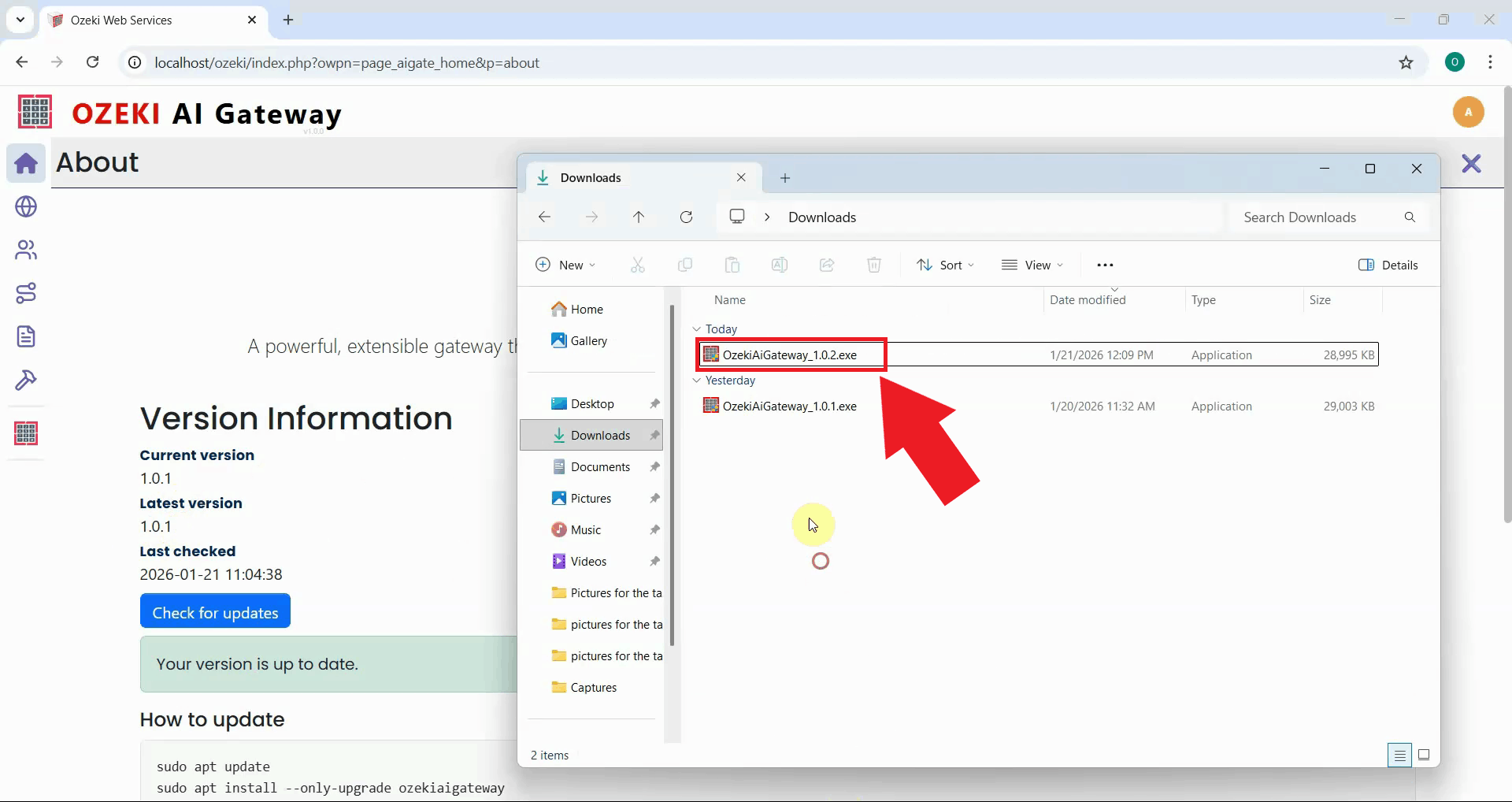Viewport: 1512px width, 802px height.
Task: Collapse the Today file group
Action: 696,329
